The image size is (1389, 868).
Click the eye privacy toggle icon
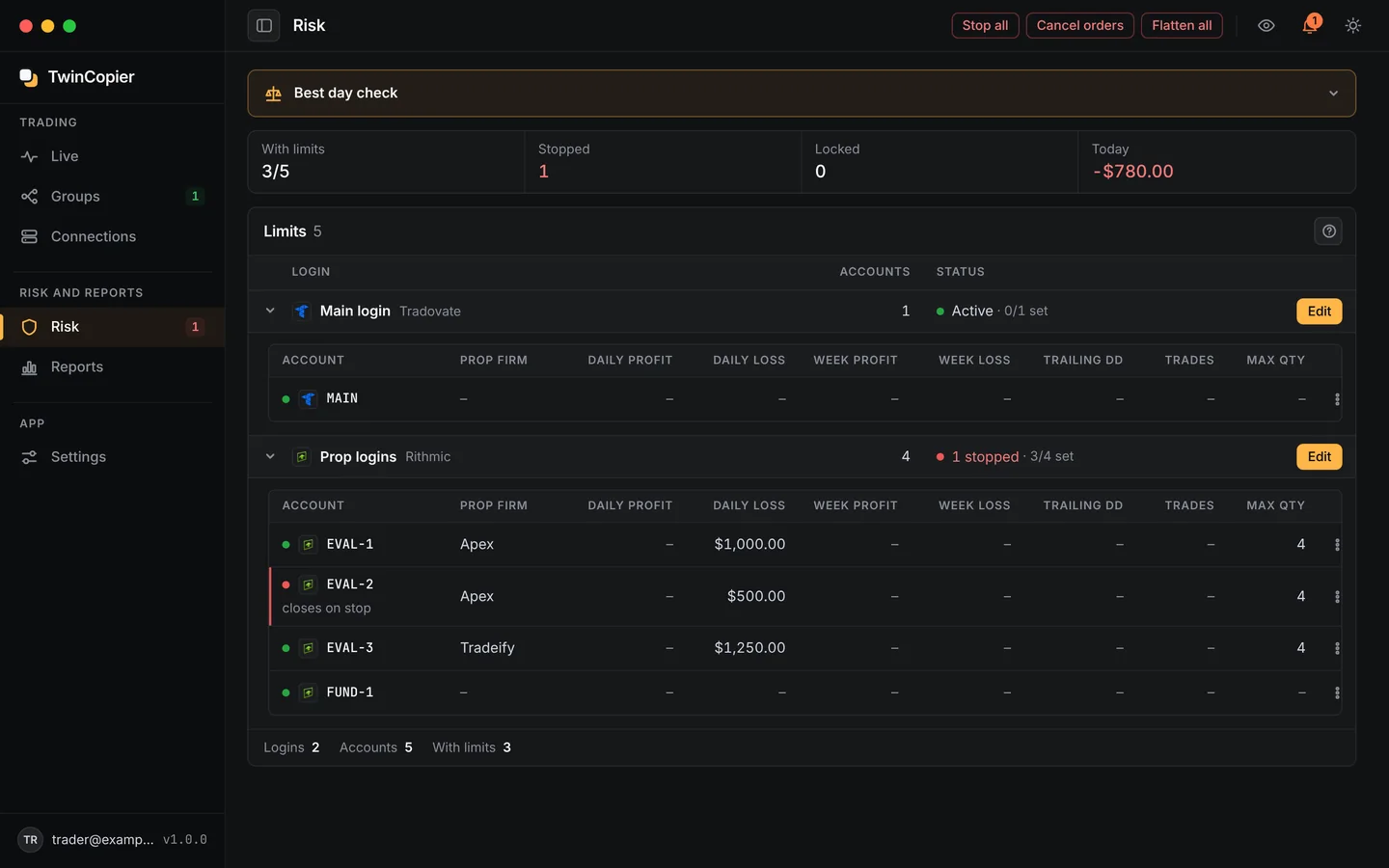(x=1266, y=26)
